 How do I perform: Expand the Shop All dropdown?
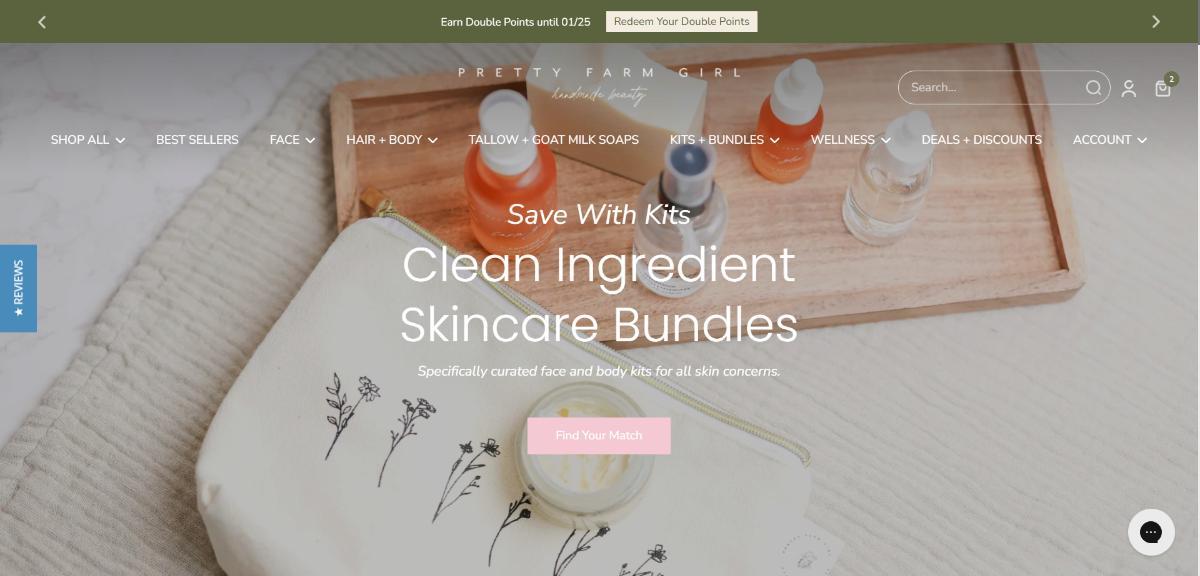88,140
